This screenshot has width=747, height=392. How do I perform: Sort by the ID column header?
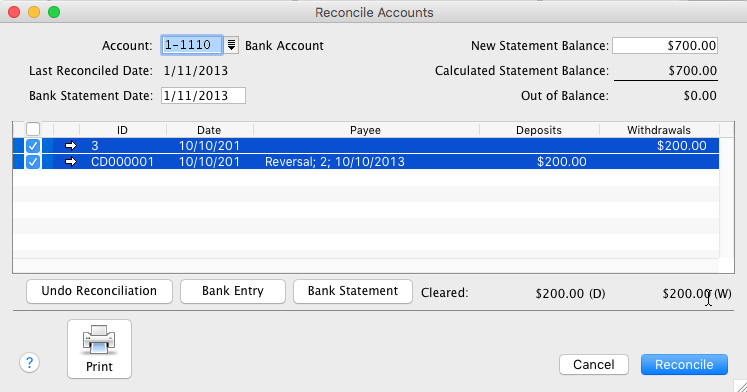pyautogui.click(x=122, y=130)
